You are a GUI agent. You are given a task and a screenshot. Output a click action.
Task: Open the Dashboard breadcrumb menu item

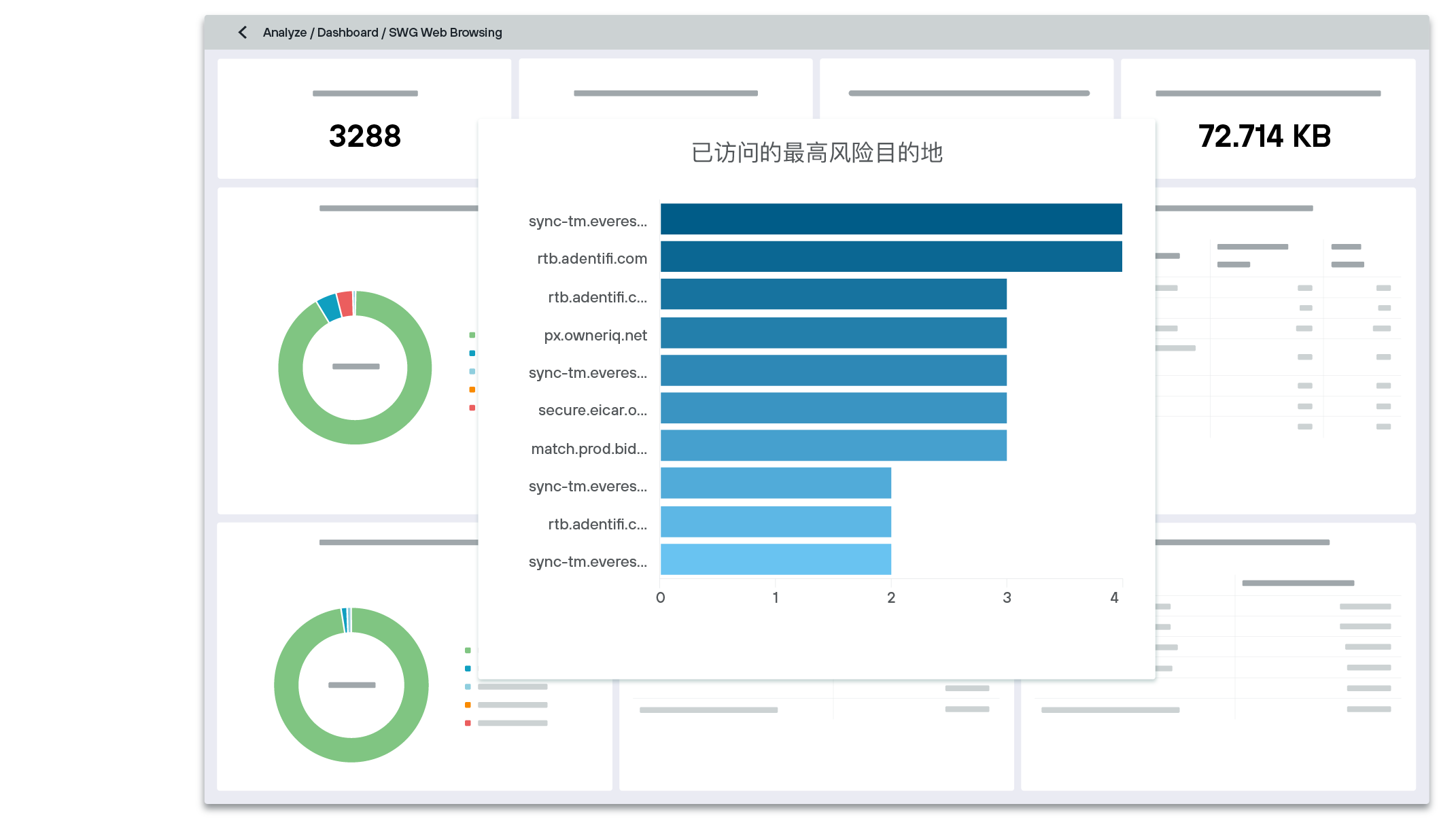349,32
